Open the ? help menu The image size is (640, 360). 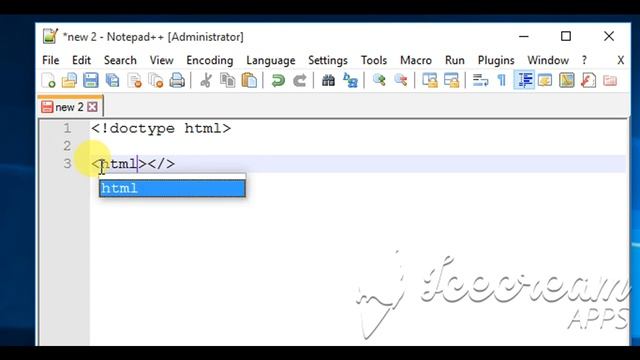pyautogui.click(x=584, y=60)
